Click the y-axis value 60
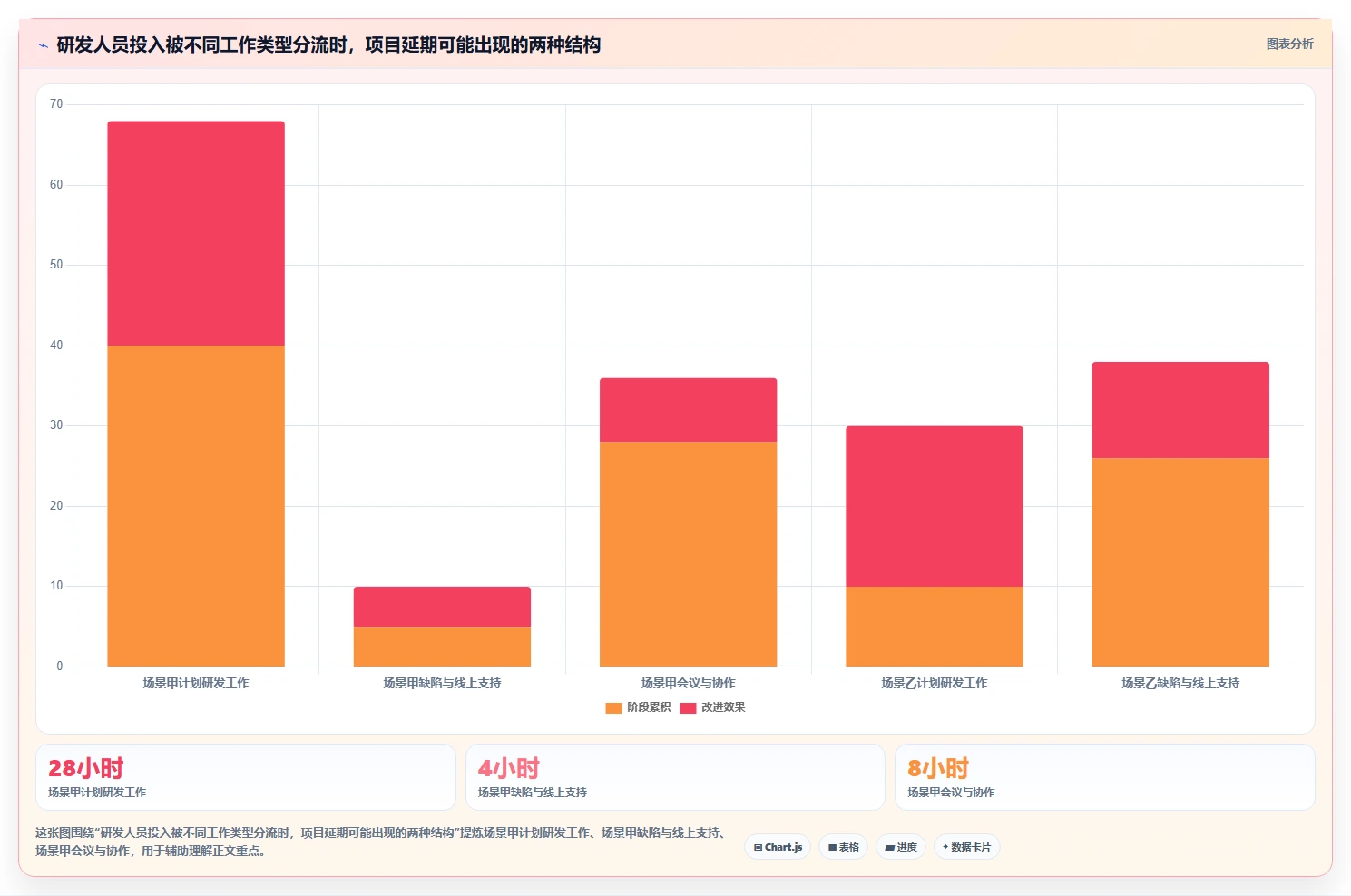The height and width of the screenshot is (896, 1351). pyautogui.click(x=56, y=185)
